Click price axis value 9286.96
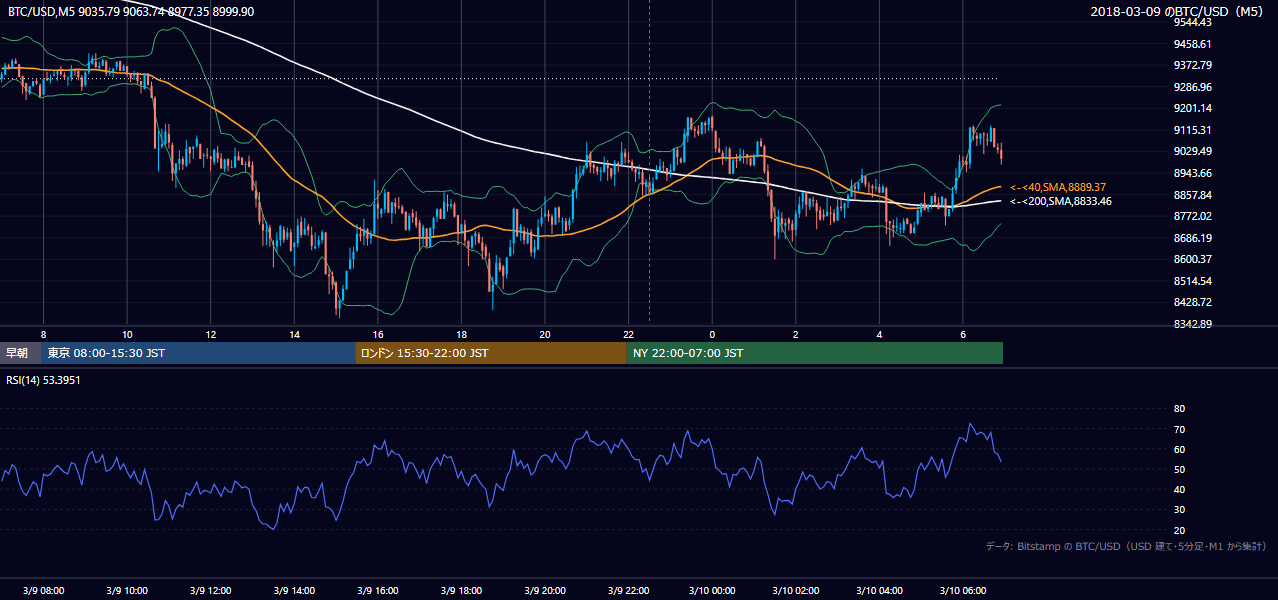Screen dimensions: 1278x600 click(x=1192, y=87)
